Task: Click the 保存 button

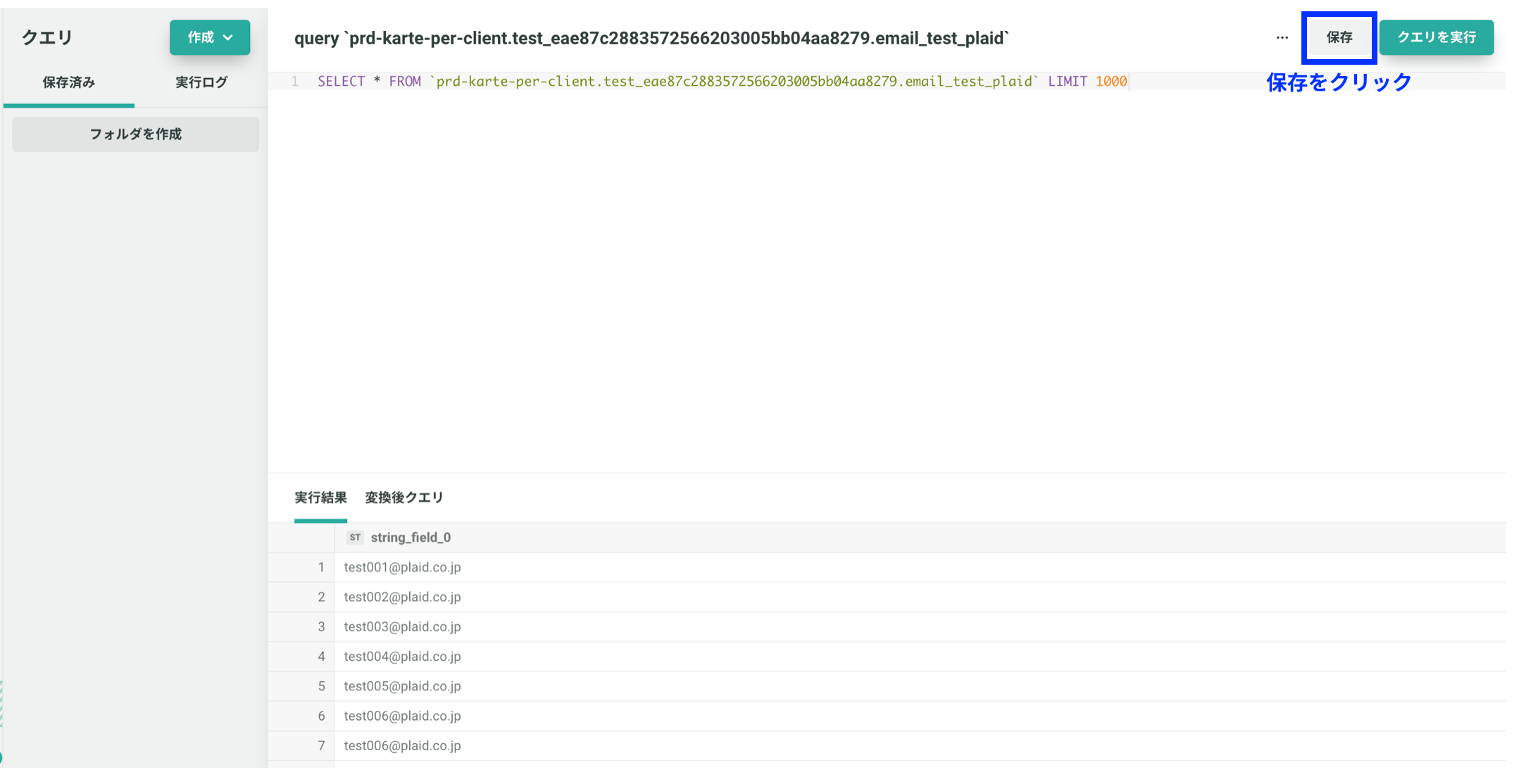Action: 1339,37
